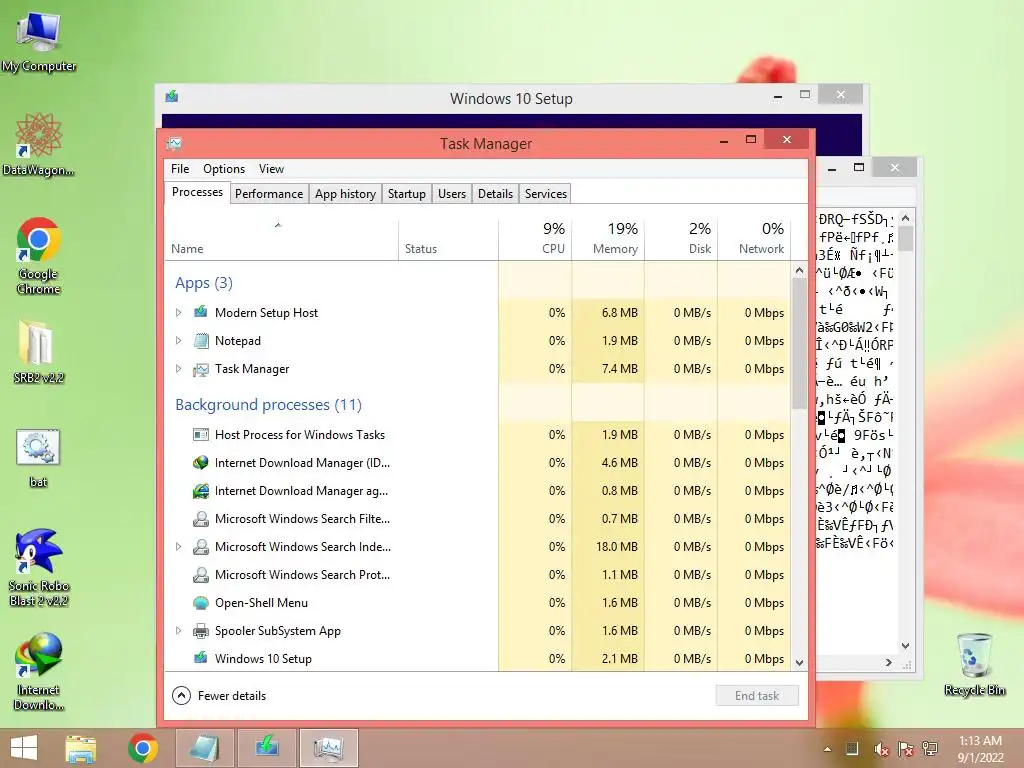Click the Internet Download Manager (ID... icon

coord(200,462)
